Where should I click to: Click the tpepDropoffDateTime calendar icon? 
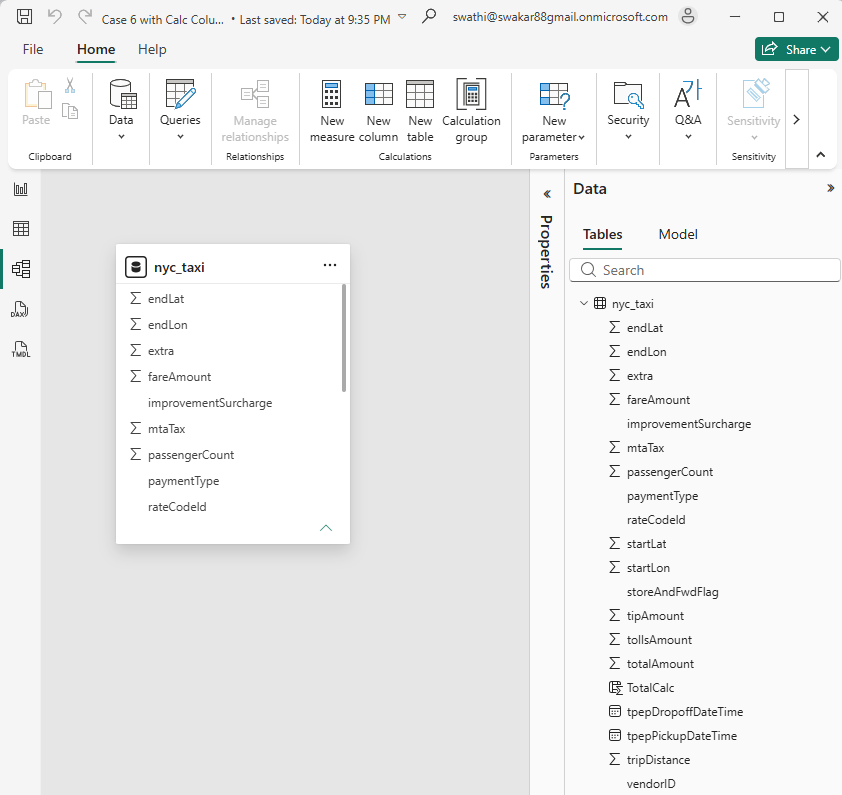615,711
